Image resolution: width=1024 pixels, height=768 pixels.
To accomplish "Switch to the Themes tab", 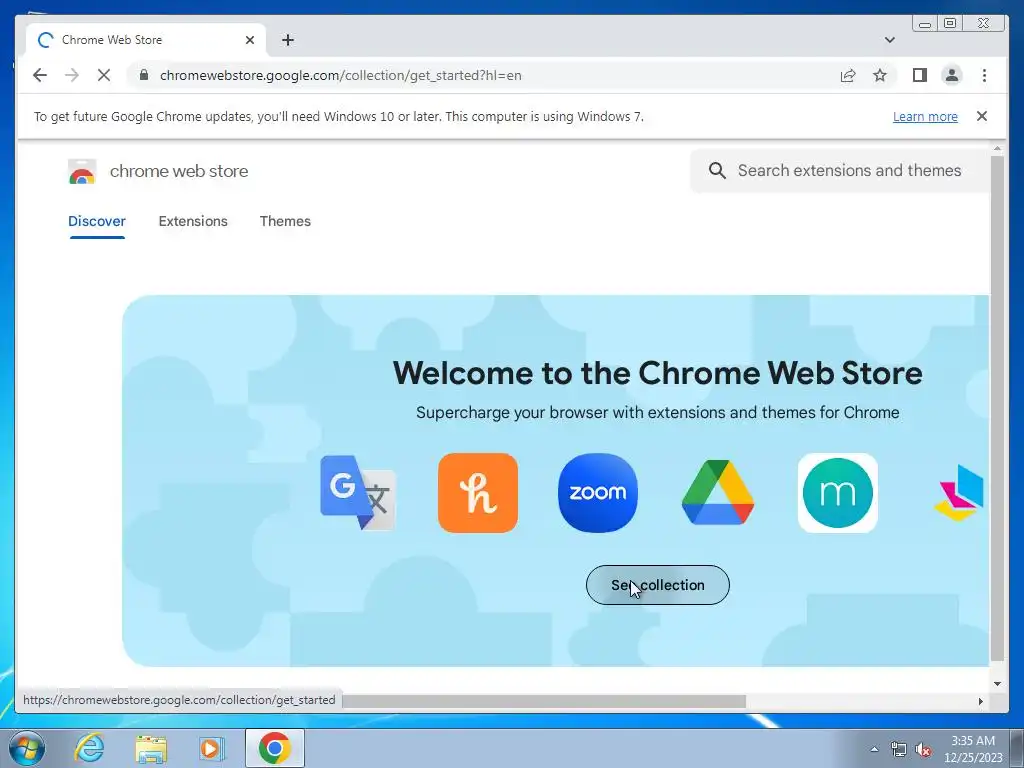I will (285, 221).
